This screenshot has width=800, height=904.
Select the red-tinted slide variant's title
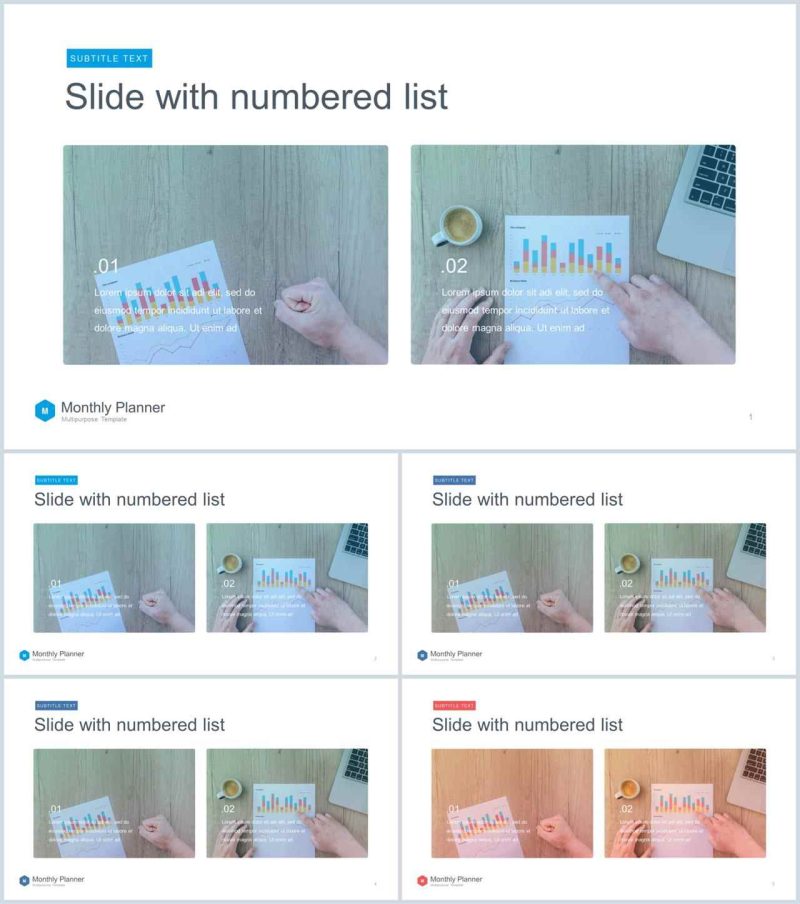coord(527,725)
